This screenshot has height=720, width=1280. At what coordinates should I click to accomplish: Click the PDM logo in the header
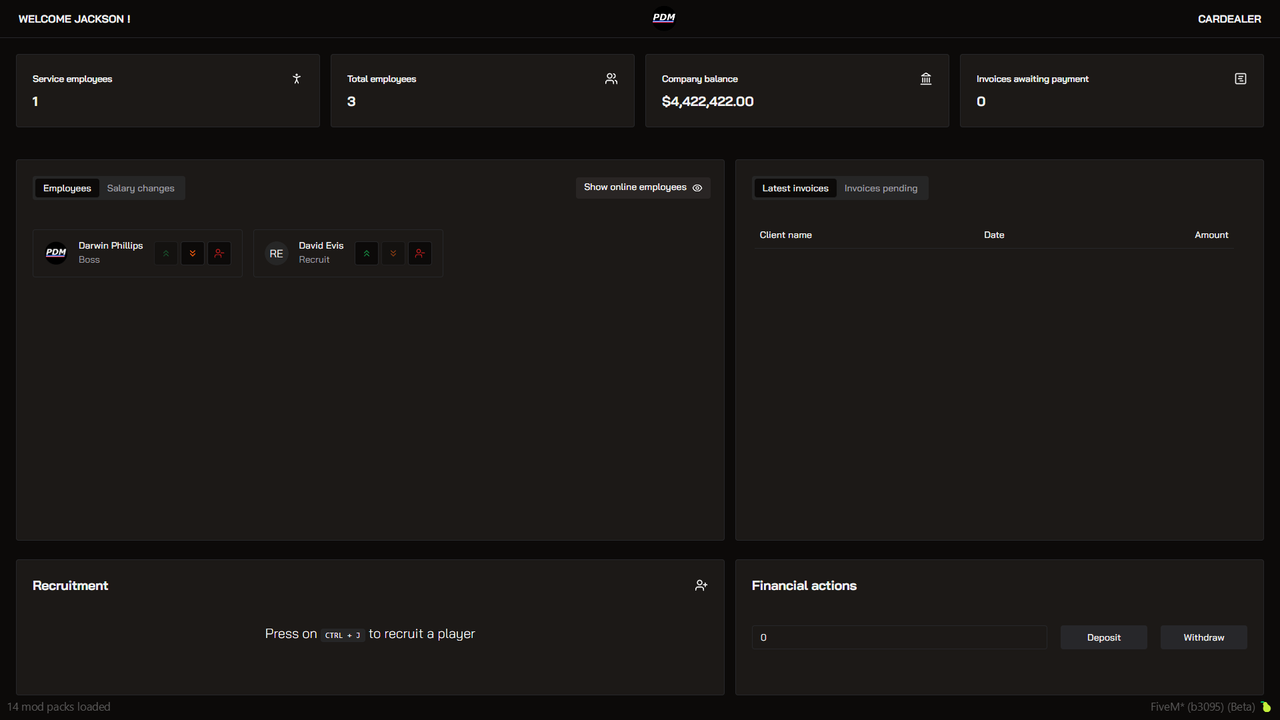click(x=663, y=18)
